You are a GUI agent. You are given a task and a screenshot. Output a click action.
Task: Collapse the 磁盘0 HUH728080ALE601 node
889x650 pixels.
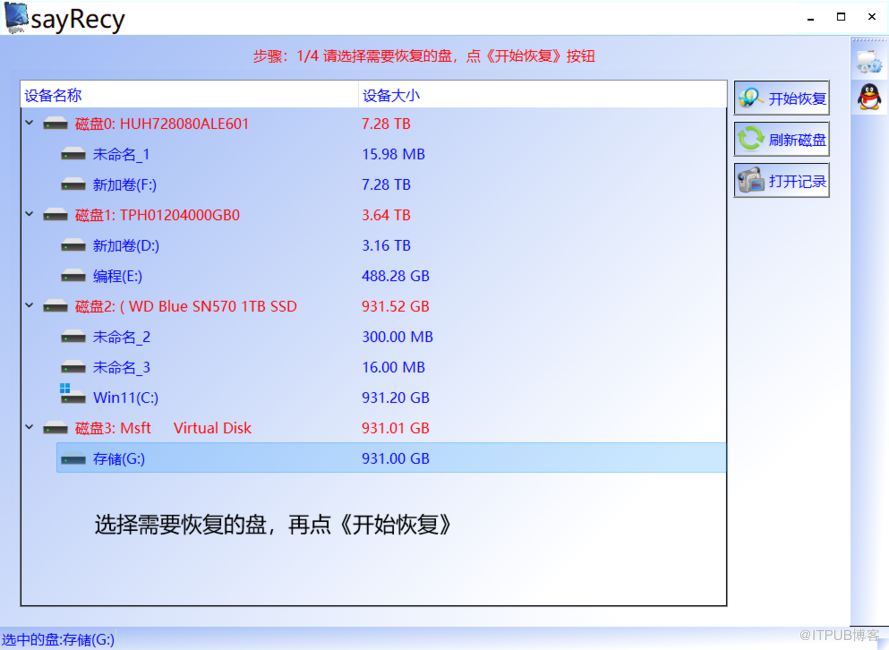29,123
